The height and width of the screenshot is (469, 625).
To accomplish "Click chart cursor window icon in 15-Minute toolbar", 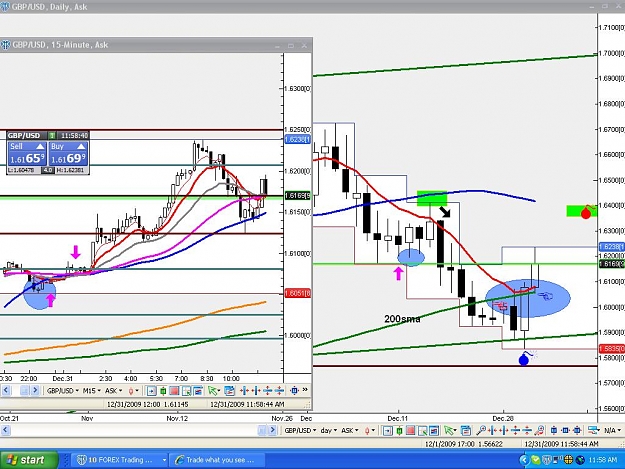I will (x=186, y=391).
